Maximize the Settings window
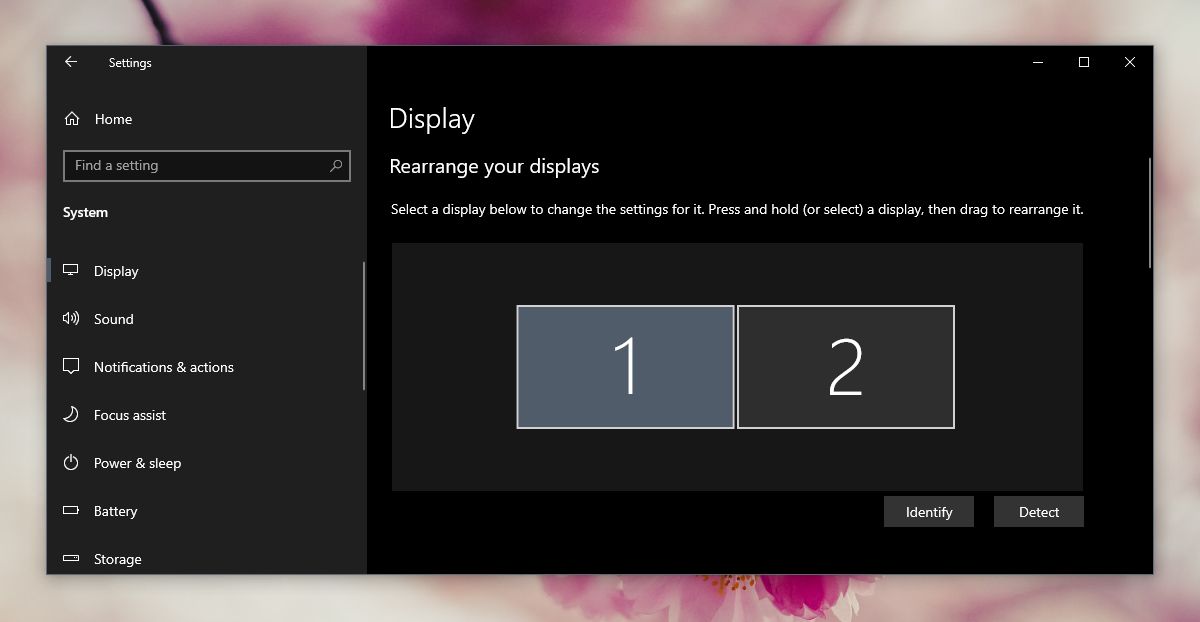 (1083, 62)
